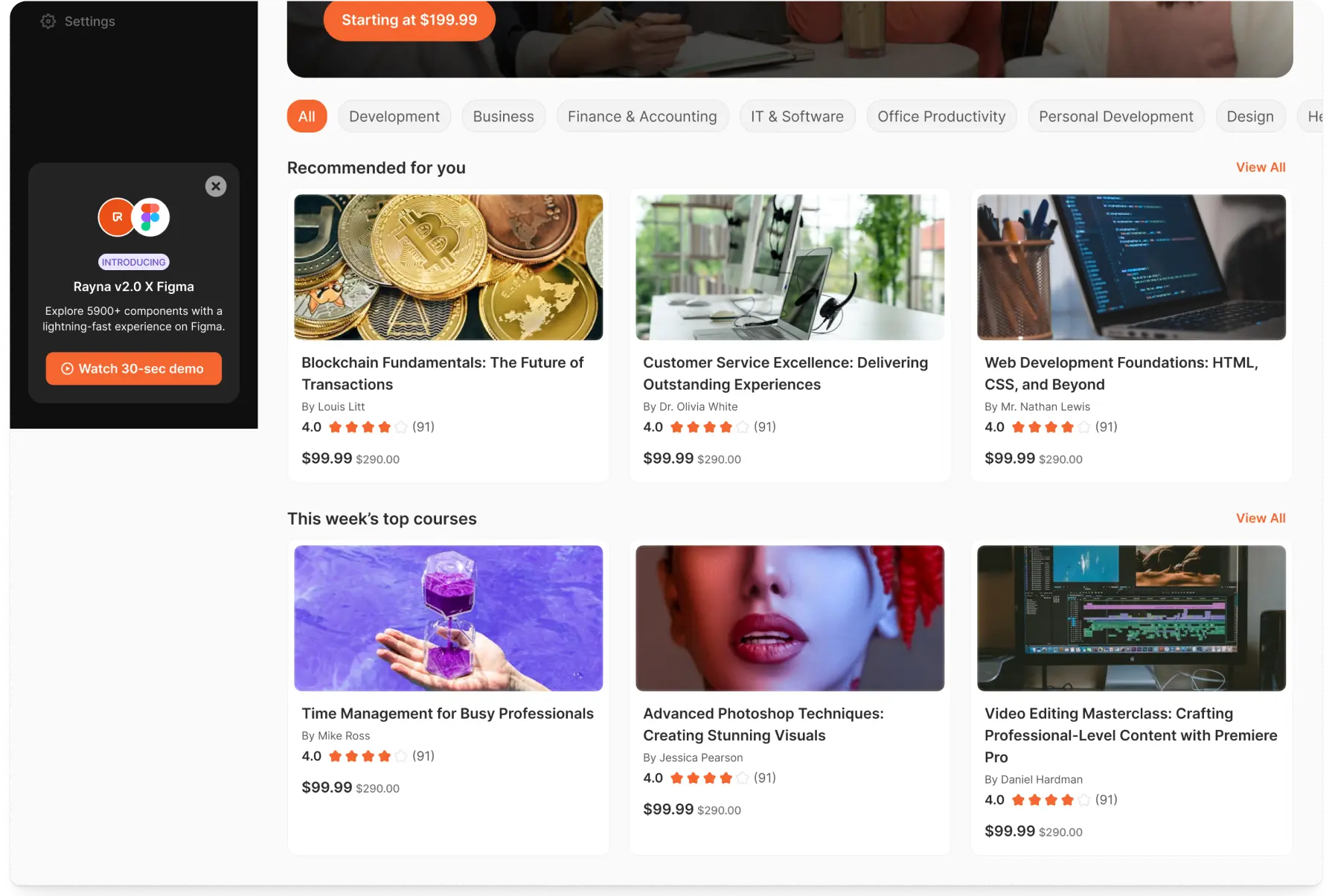
Task: Open the Blockchain Fundamentals course thumbnail
Action: [x=448, y=267]
